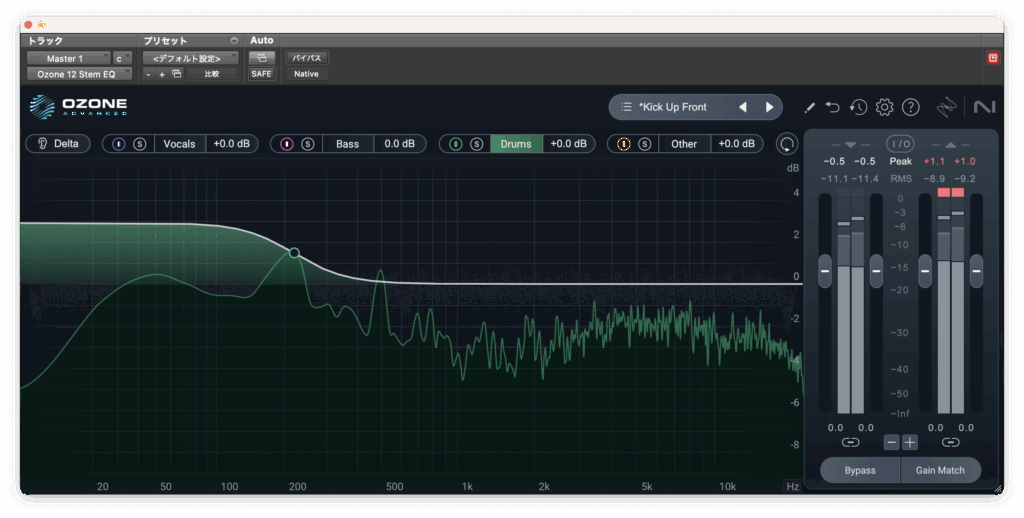Expand the Ozone 12 Stem EQ plugin selector
1024x518 pixels.
click(x=78, y=74)
